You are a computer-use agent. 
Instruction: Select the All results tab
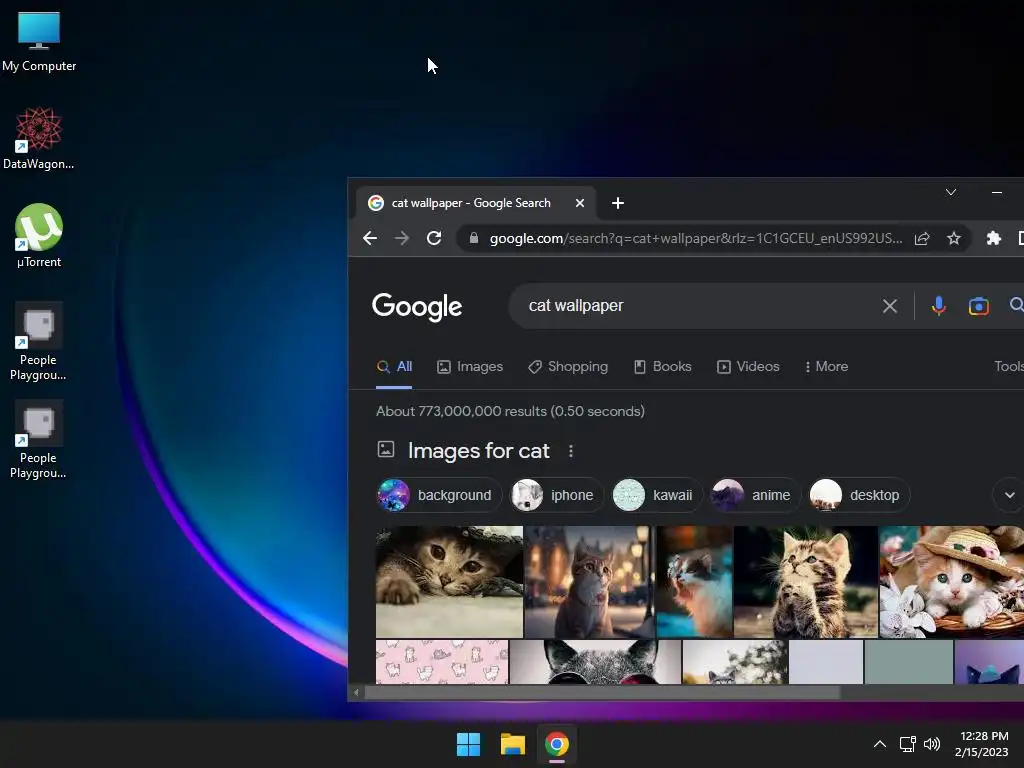coord(394,366)
